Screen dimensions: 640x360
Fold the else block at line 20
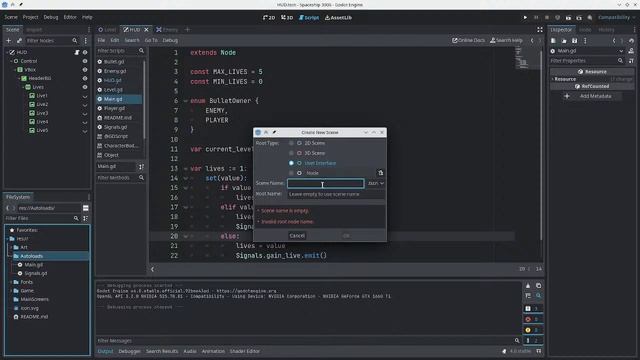(186, 236)
